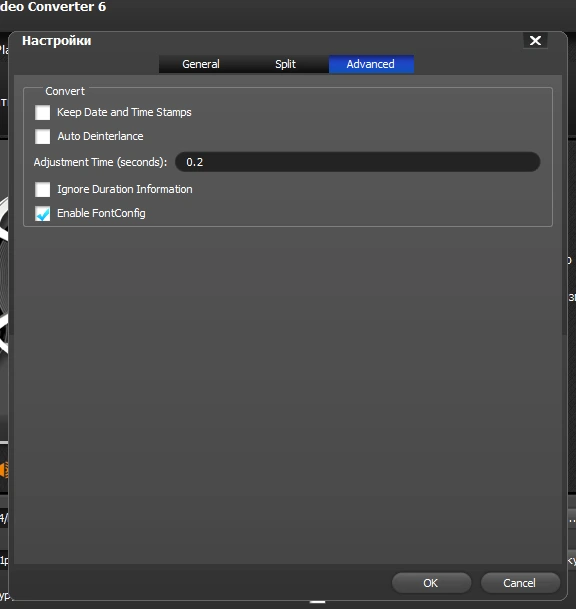Click the browse ellipsis button behind dialog

point(572,519)
